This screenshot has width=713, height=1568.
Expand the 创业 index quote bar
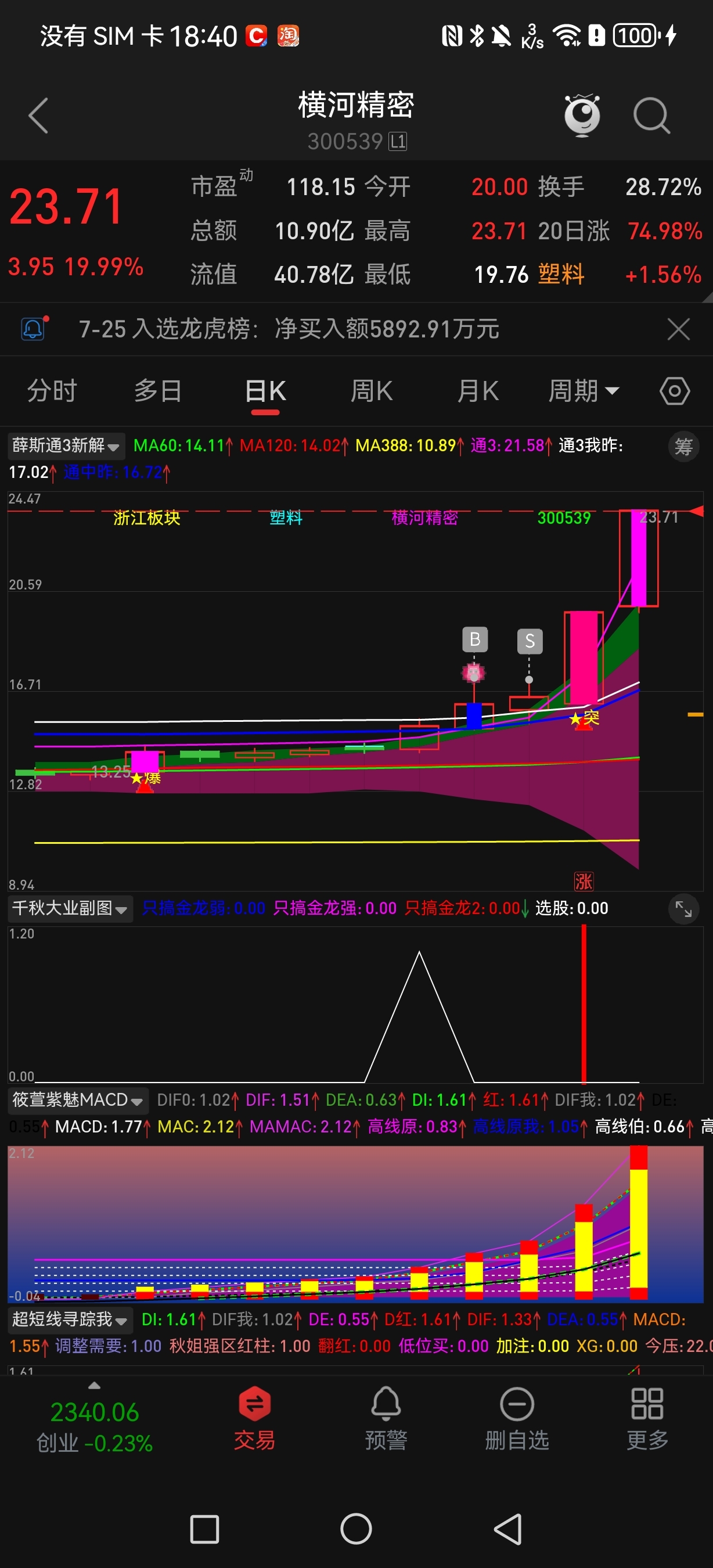coord(94,1418)
